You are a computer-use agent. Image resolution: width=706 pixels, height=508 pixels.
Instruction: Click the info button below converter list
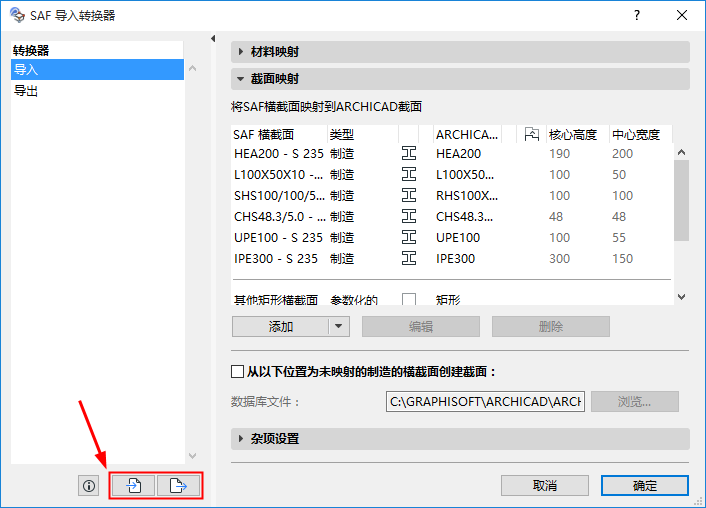(89, 486)
